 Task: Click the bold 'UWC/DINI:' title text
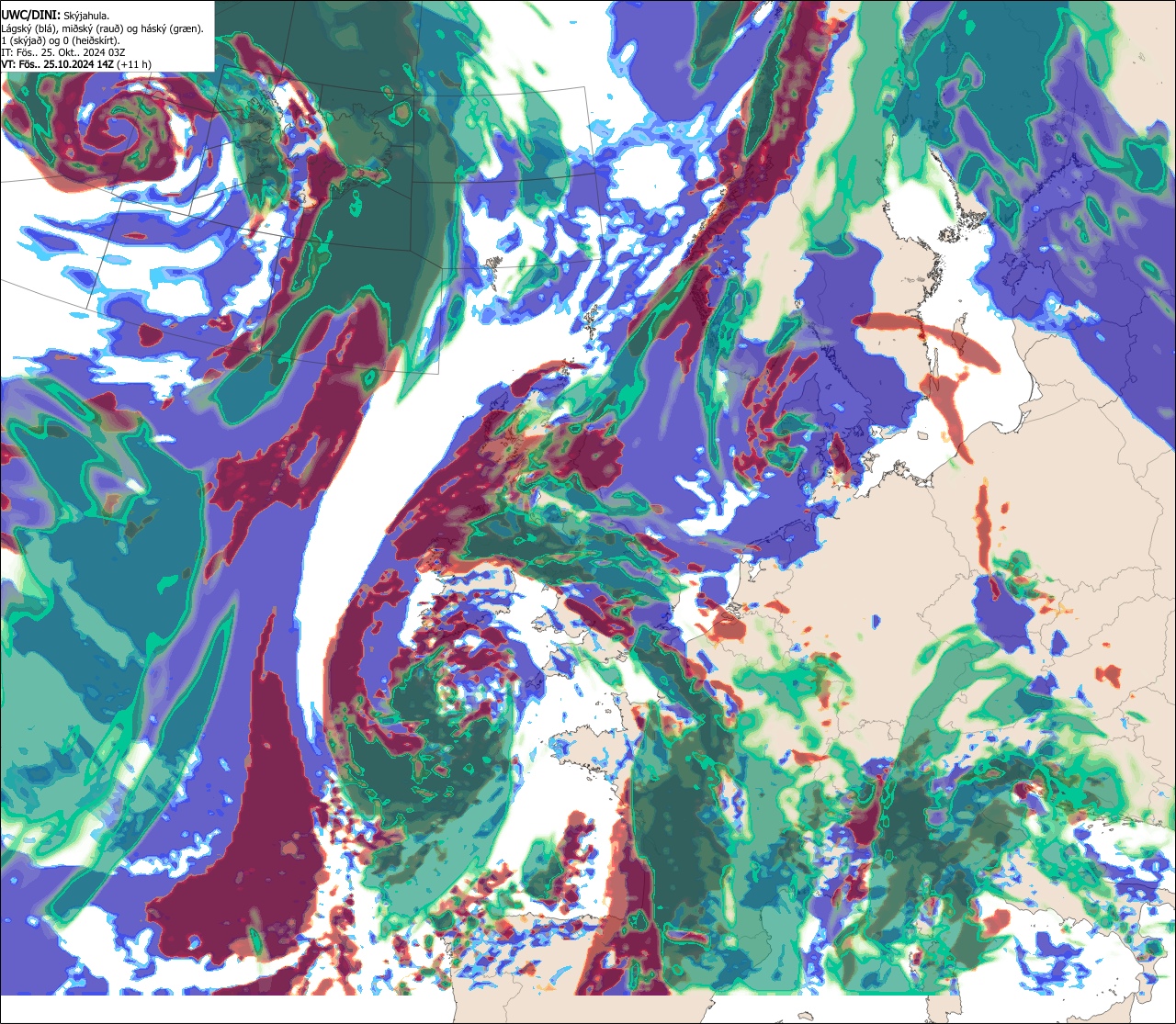30,14
